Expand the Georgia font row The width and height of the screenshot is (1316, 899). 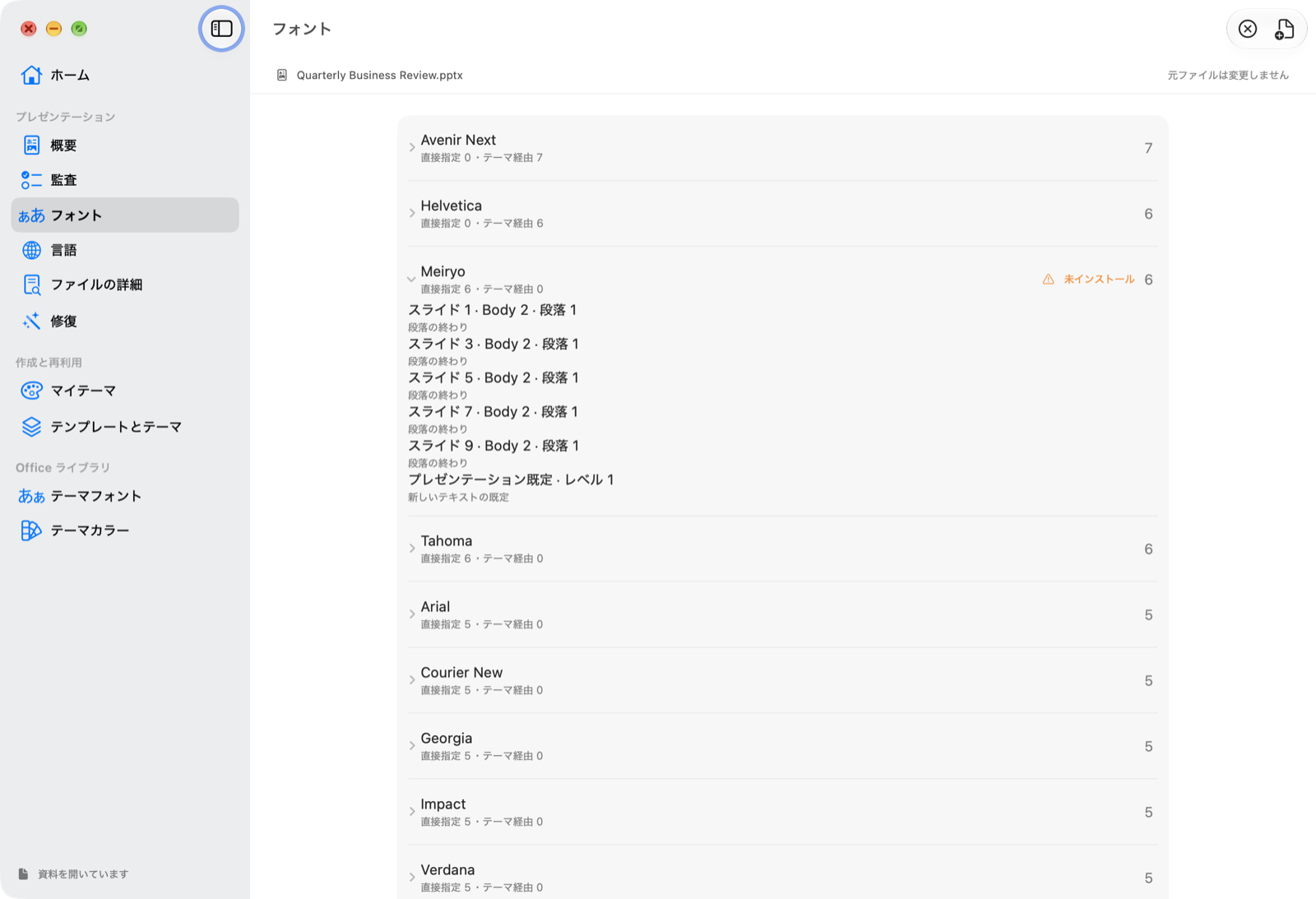[x=412, y=746]
